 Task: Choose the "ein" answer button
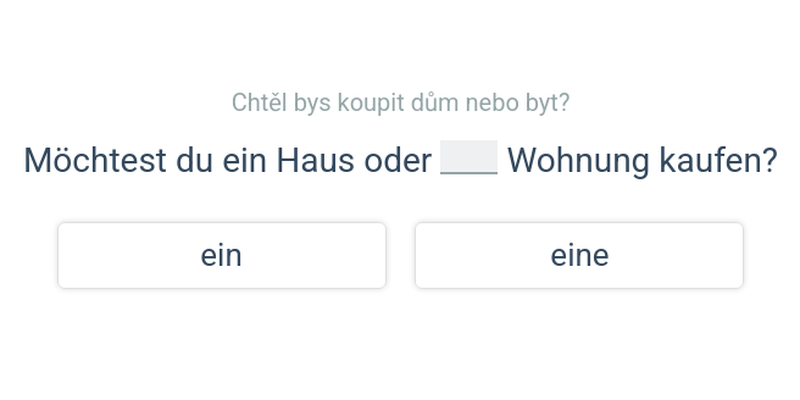point(221,255)
